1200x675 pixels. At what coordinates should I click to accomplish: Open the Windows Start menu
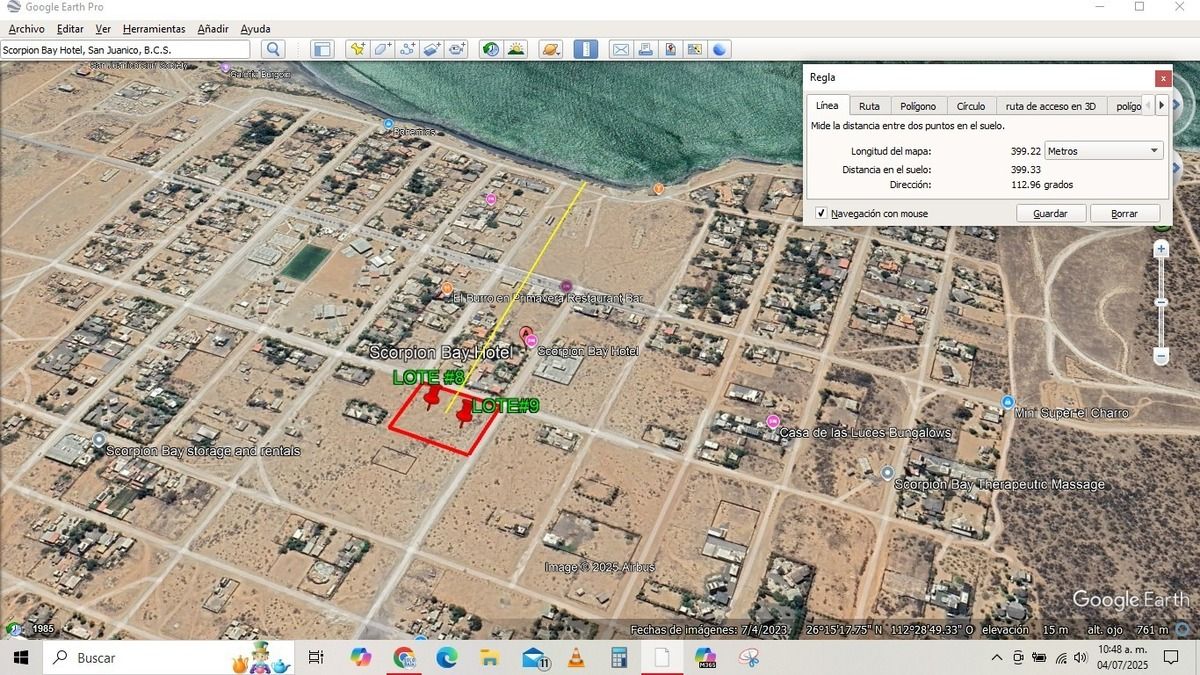20,657
